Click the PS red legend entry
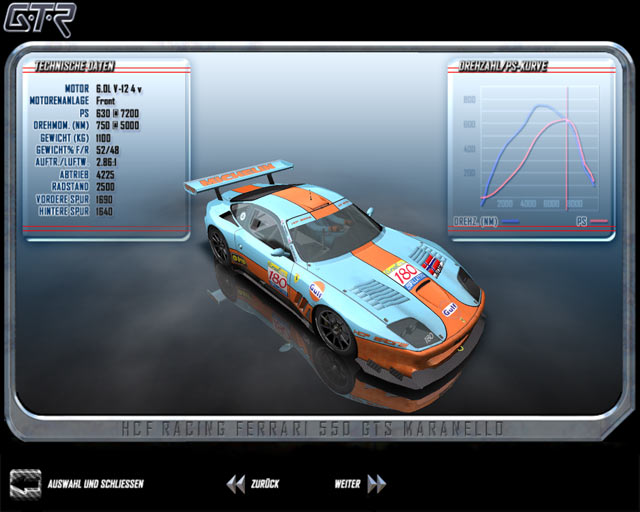 592,222
